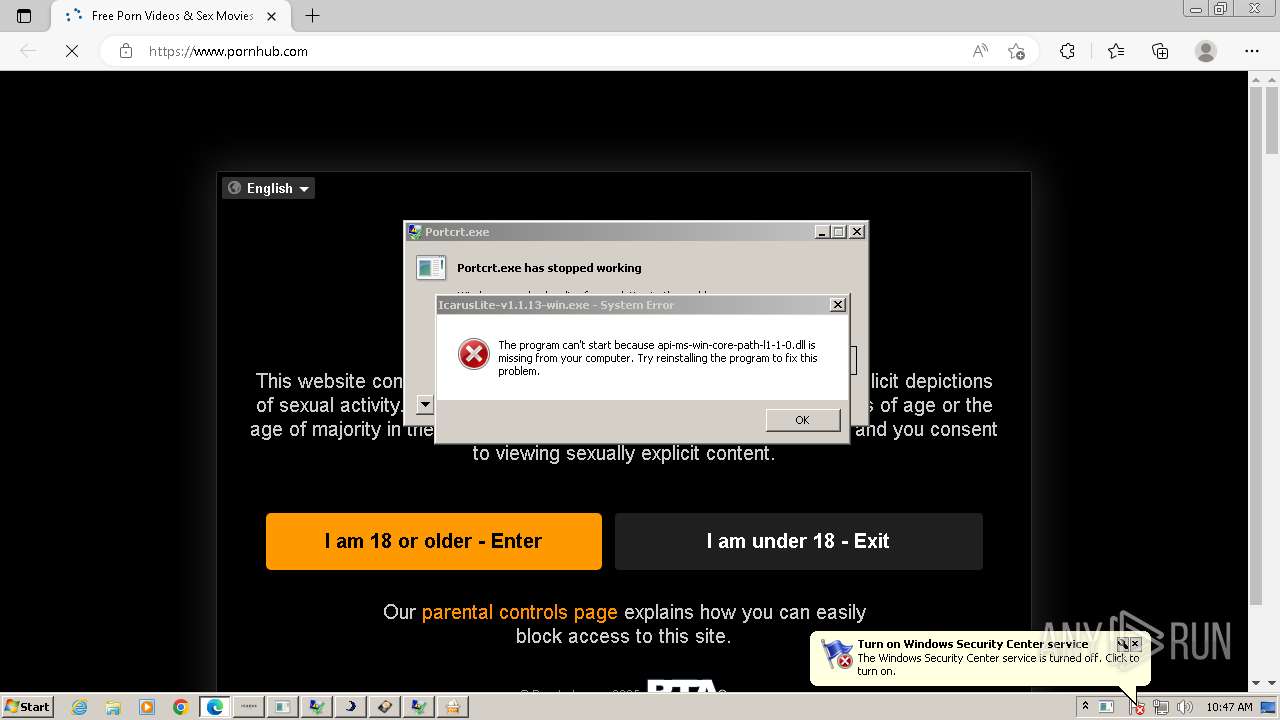Open Windows Explorer from the taskbar
The width and height of the screenshot is (1280, 720).
pos(113,707)
